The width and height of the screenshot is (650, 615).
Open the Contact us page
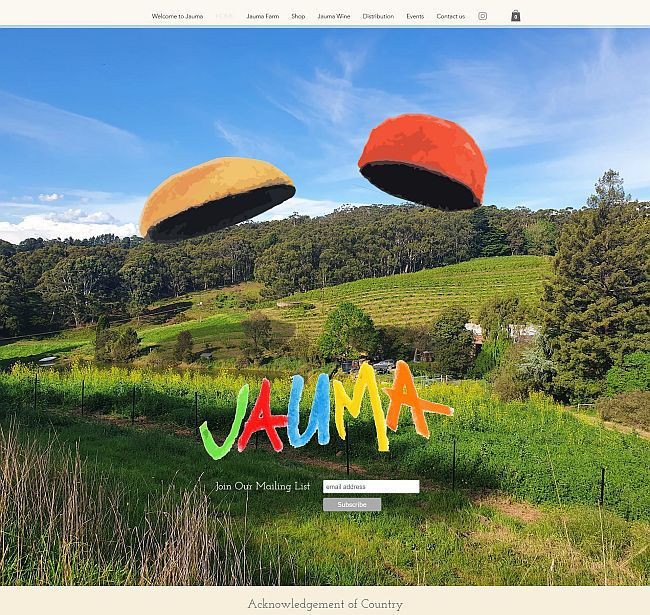pyautogui.click(x=451, y=17)
